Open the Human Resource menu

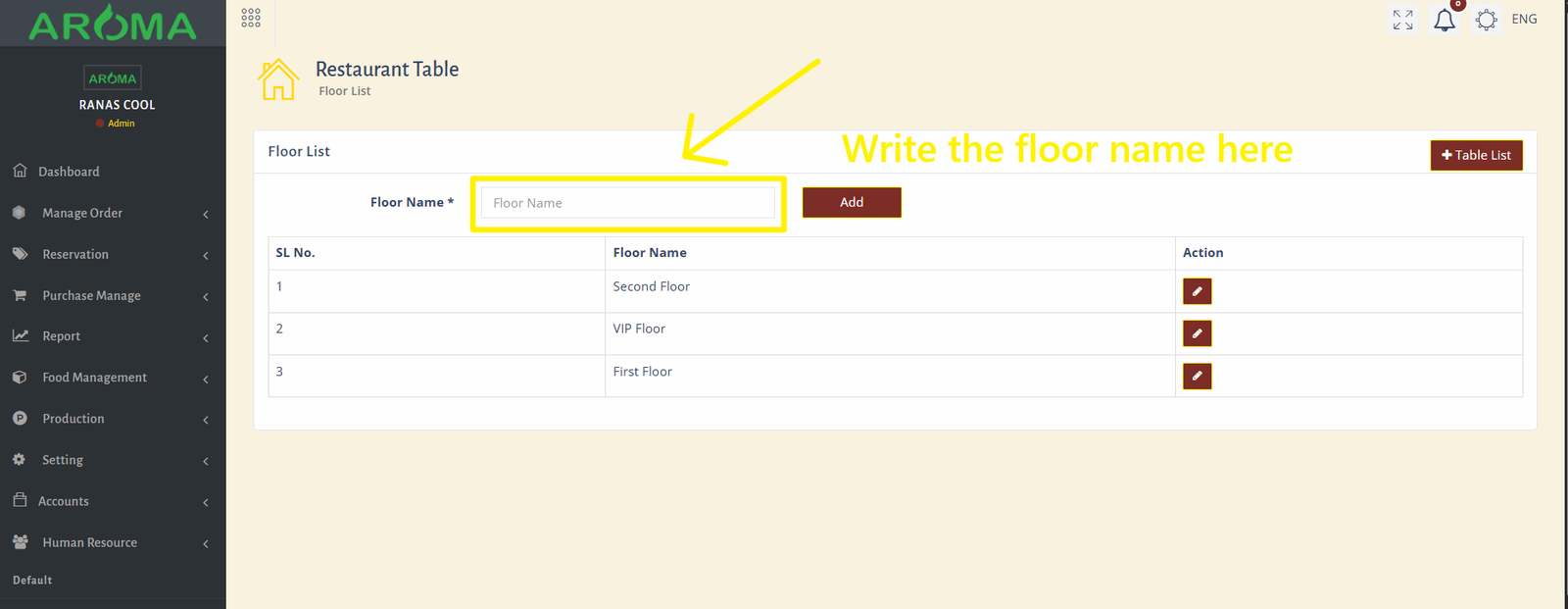click(89, 542)
